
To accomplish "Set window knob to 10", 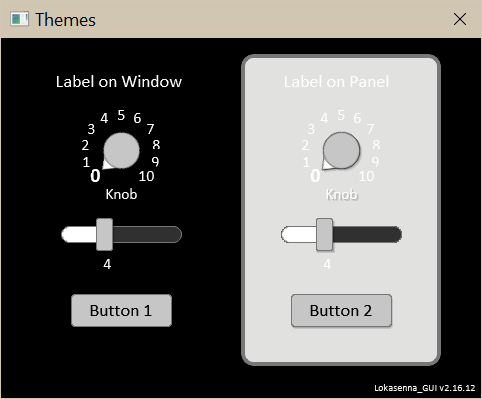I will coord(146,176).
